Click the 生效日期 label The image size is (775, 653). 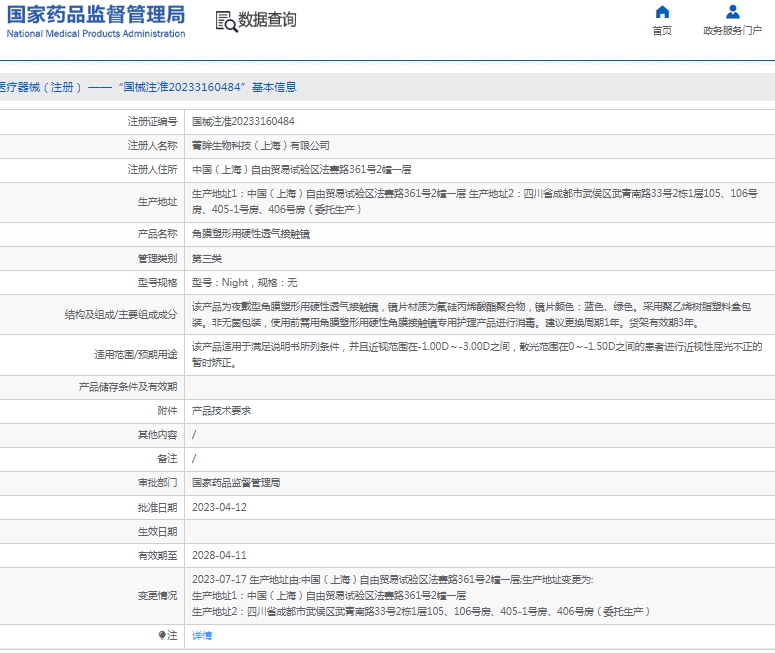coord(157,531)
